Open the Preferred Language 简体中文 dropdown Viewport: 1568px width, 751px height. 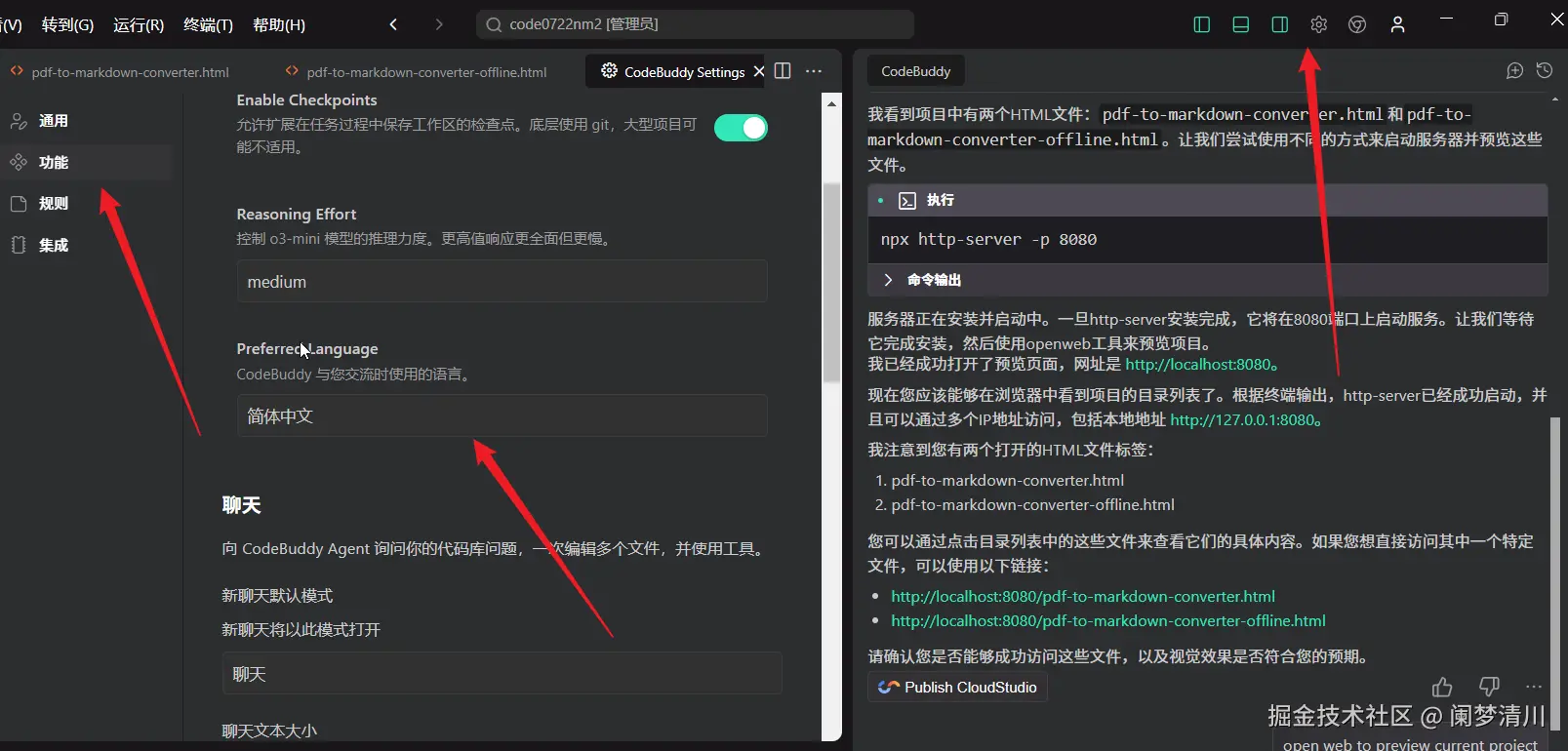(x=502, y=416)
